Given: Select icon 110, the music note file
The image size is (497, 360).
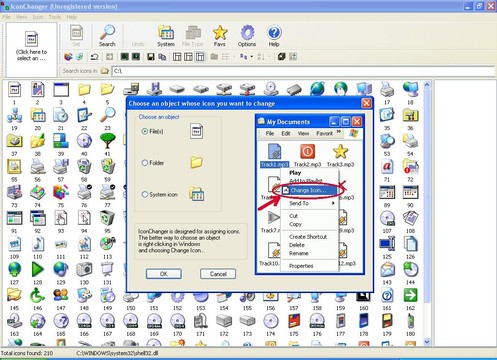Looking at the screenshot, I should (38, 244).
